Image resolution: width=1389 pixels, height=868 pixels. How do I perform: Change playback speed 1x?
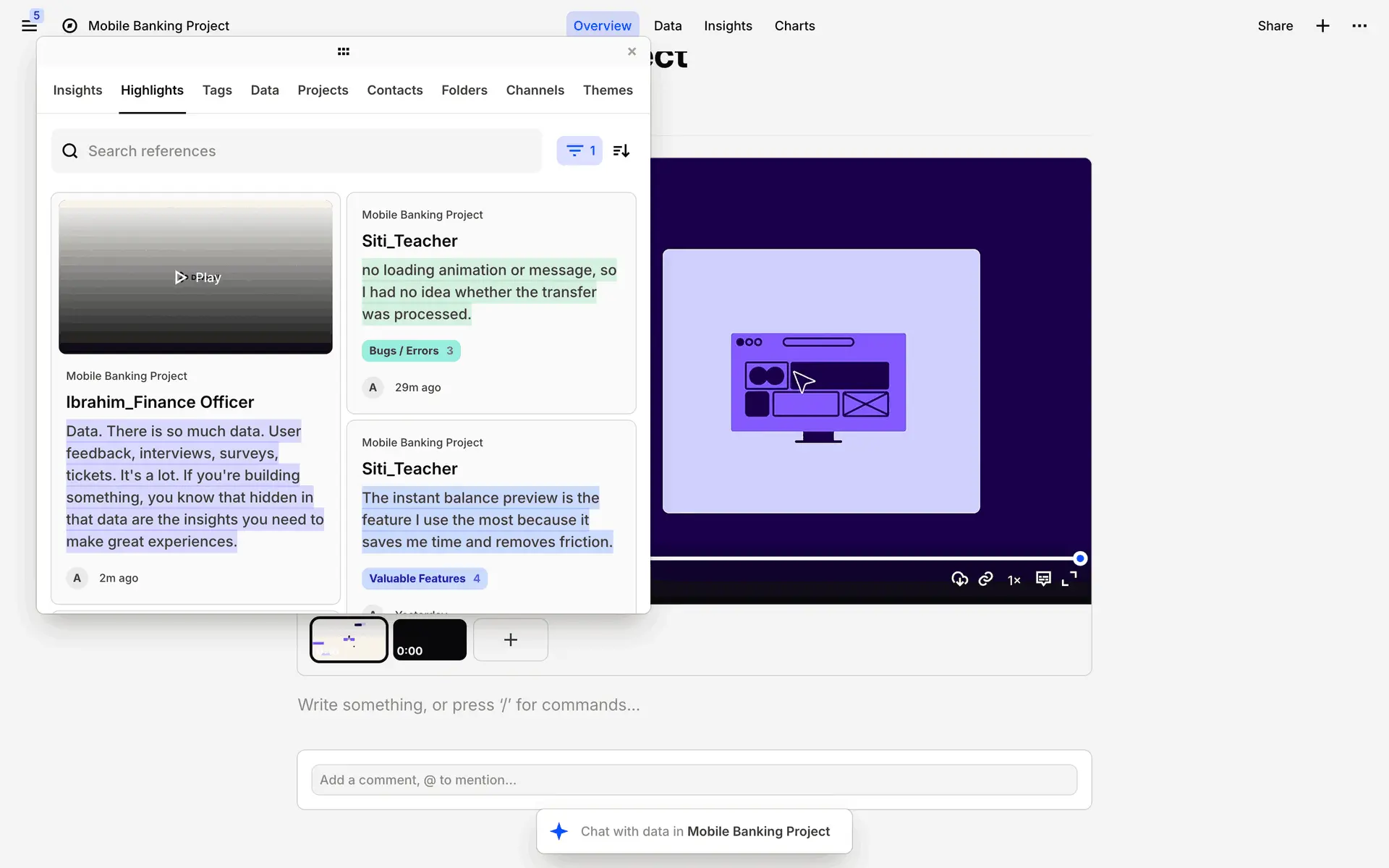(1014, 579)
